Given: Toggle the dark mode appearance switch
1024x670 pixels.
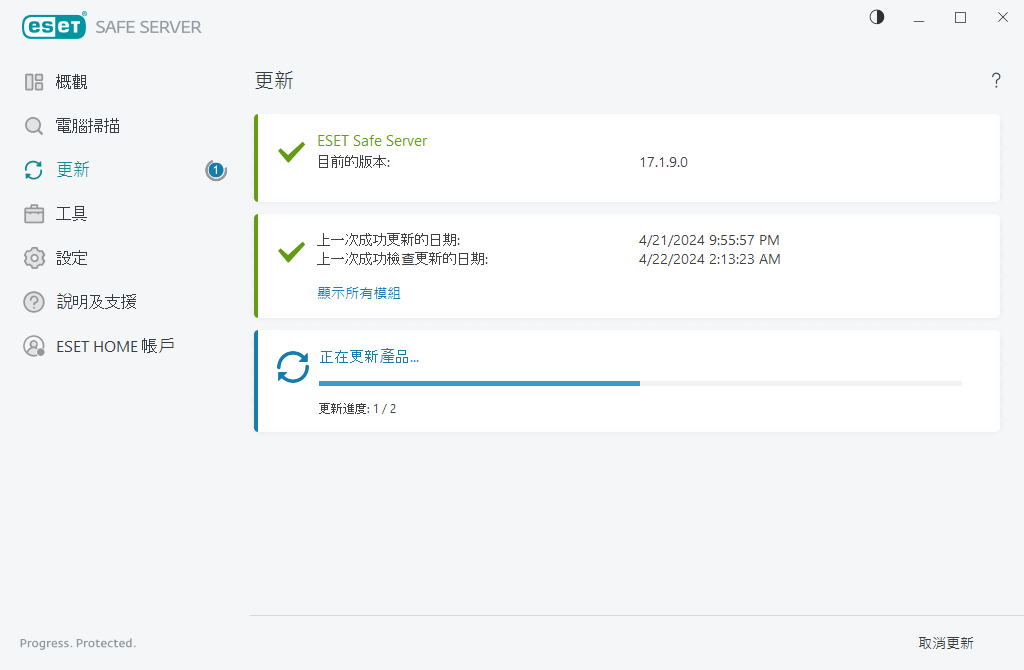Looking at the screenshot, I should tap(876, 17).
